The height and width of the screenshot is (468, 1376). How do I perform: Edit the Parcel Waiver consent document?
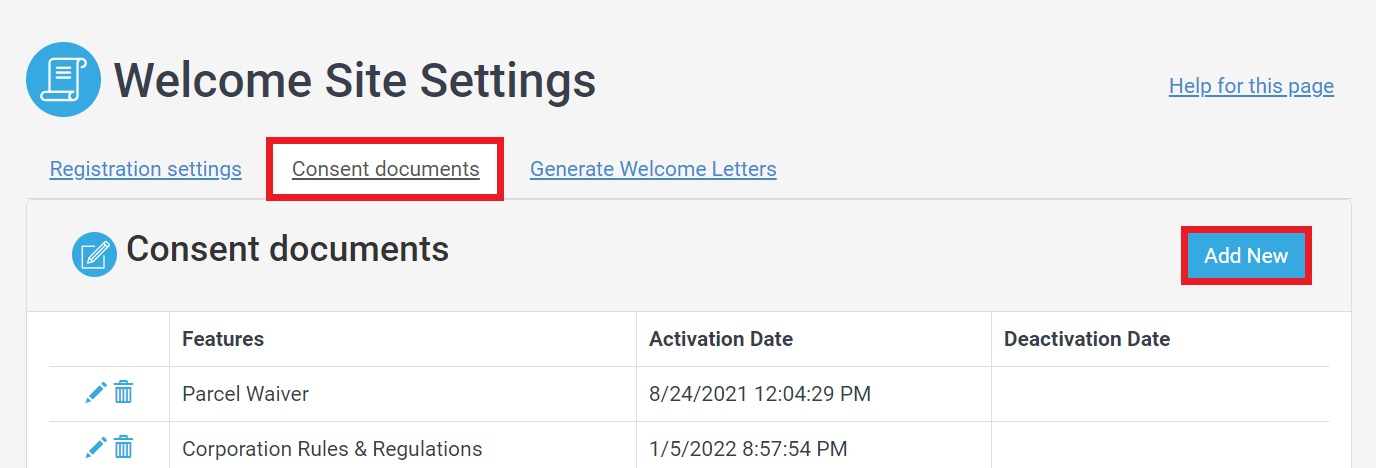click(x=96, y=393)
